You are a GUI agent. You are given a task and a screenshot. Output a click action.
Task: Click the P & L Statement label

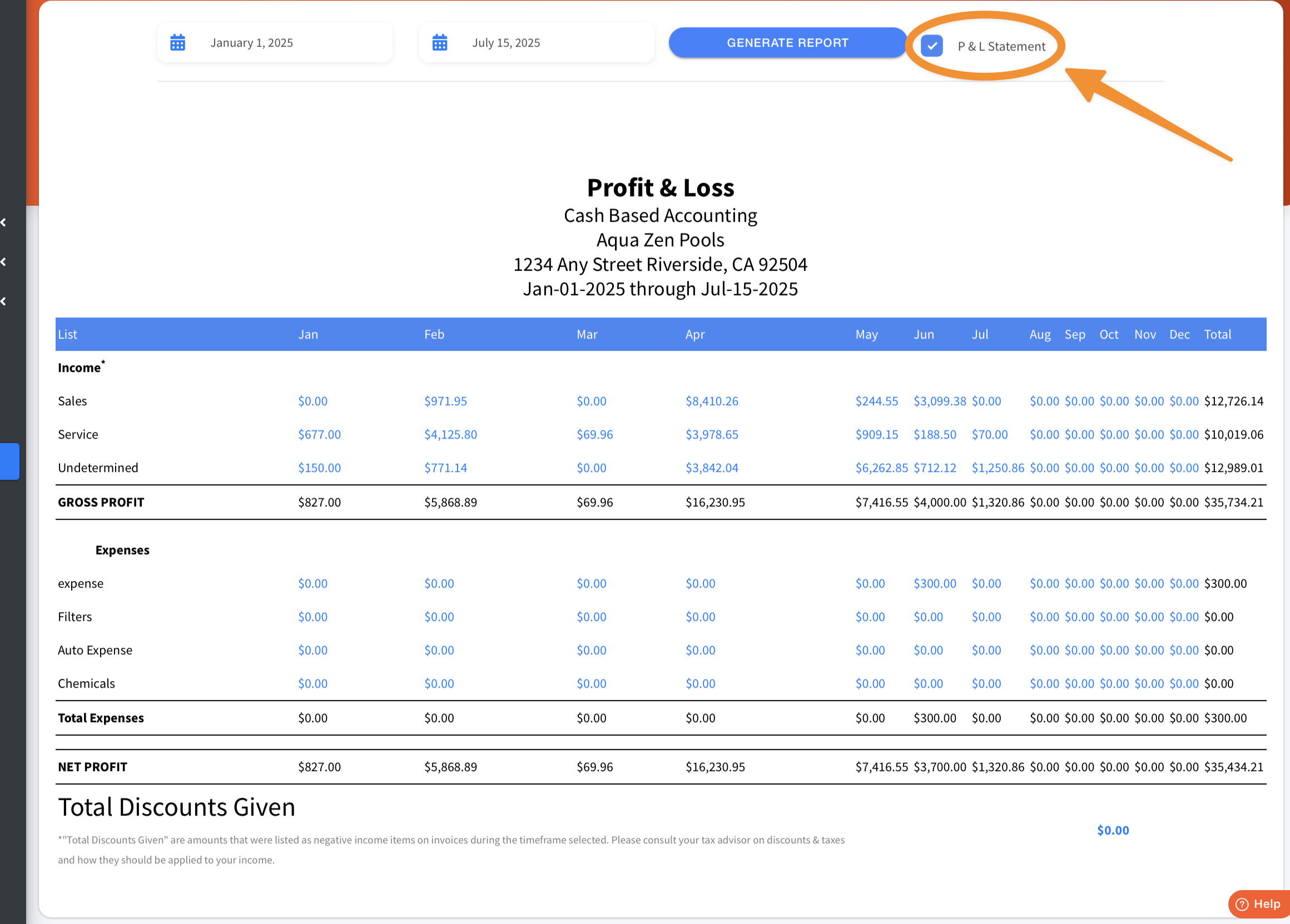point(1001,47)
